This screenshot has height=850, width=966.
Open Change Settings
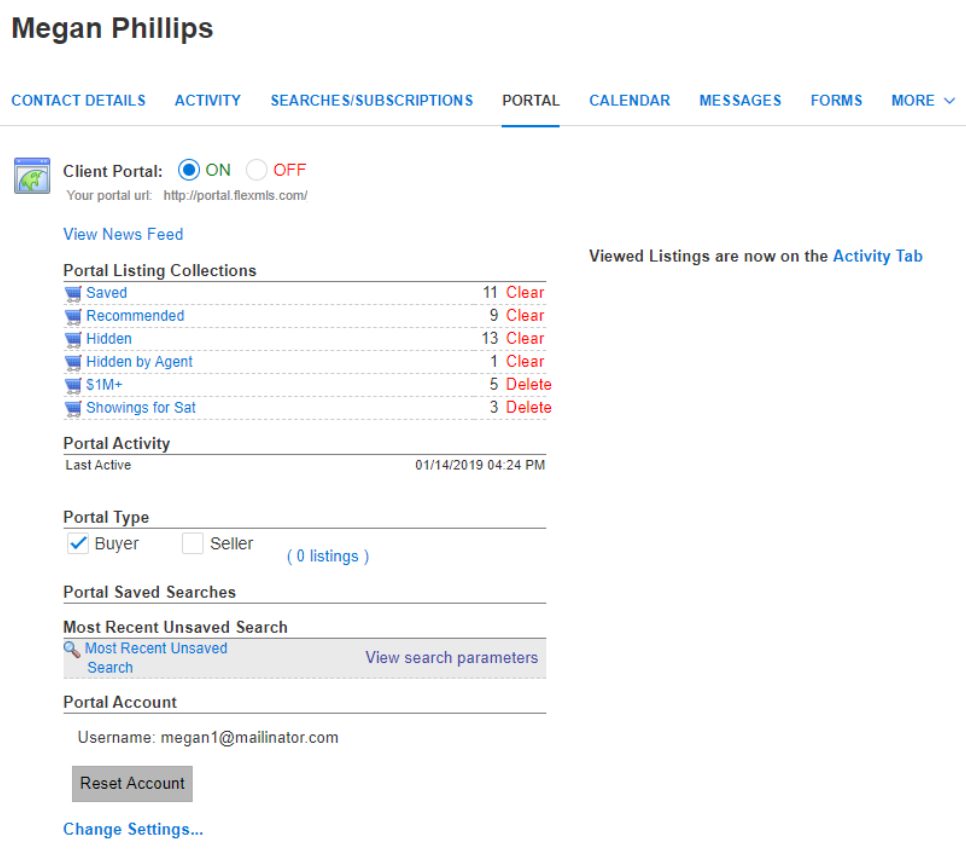pos(132,829)
